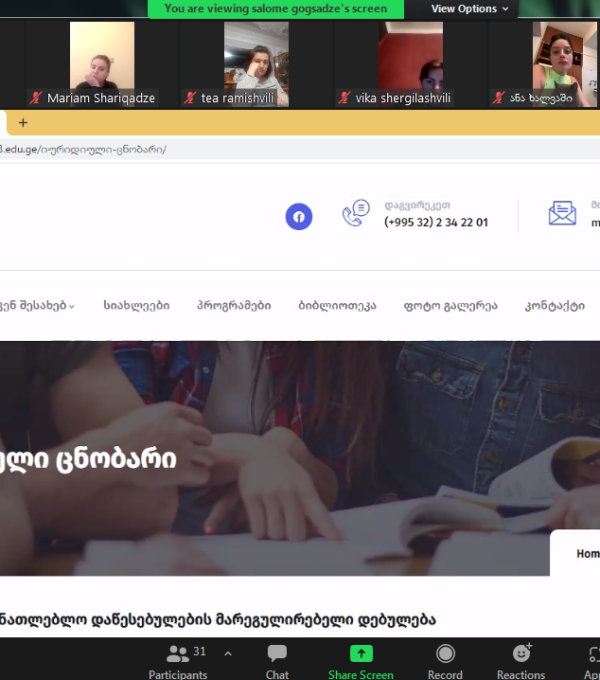Viewport: 600px width, 680px height.
Task: Click ანა ხალვაში's muted microphone icon
Action: tap(499, 98)
